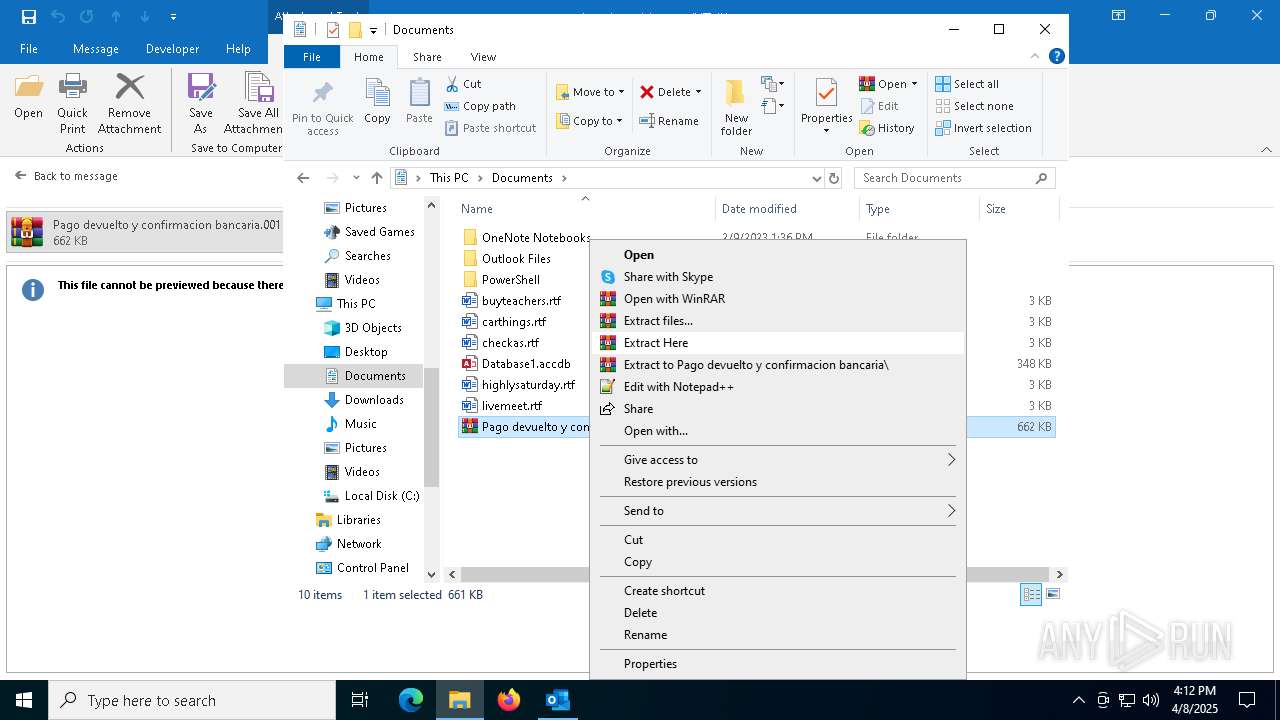The height and width of the screenshot is (720, 1280).
Task: Click Pin to Quick access icon
Action: pyautogui.click(x=322, y=108)
